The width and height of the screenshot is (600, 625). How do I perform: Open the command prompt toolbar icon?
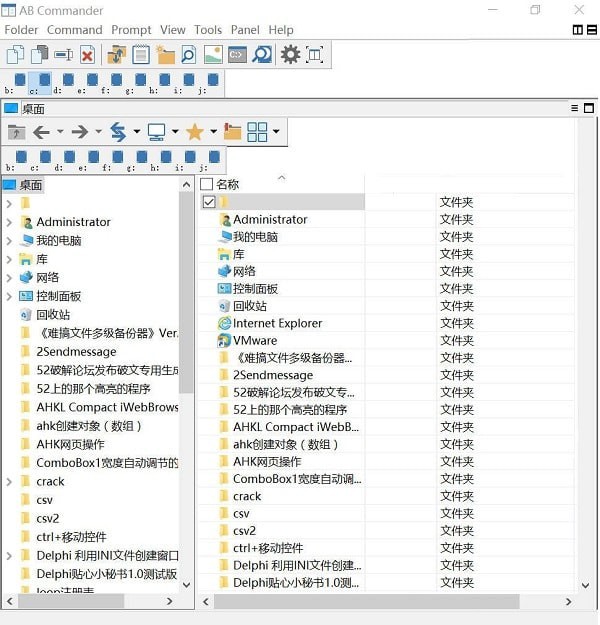pos(237,55)
